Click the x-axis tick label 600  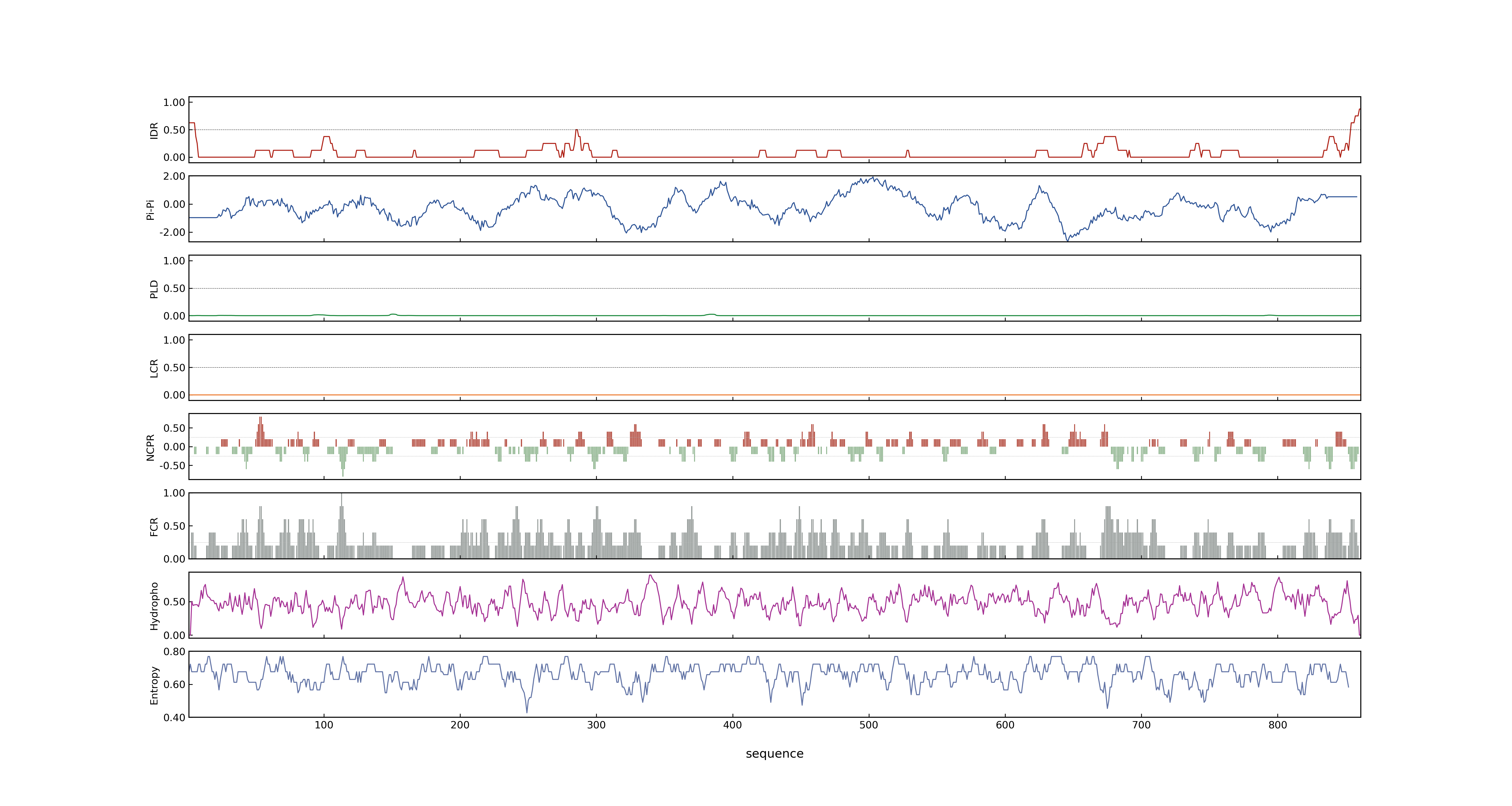pyautogui.click(x=1005, y=725)
